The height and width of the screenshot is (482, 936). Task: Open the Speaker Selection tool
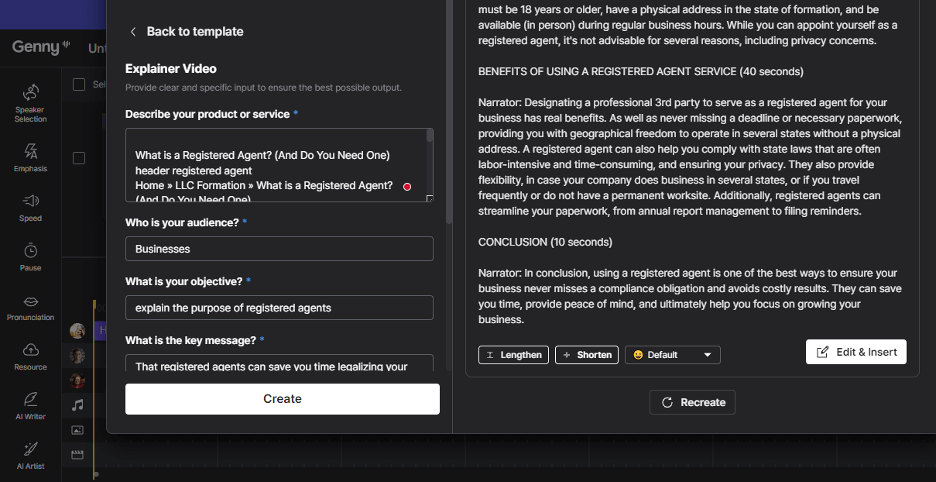pyautogui.click(x=30, y=103)
